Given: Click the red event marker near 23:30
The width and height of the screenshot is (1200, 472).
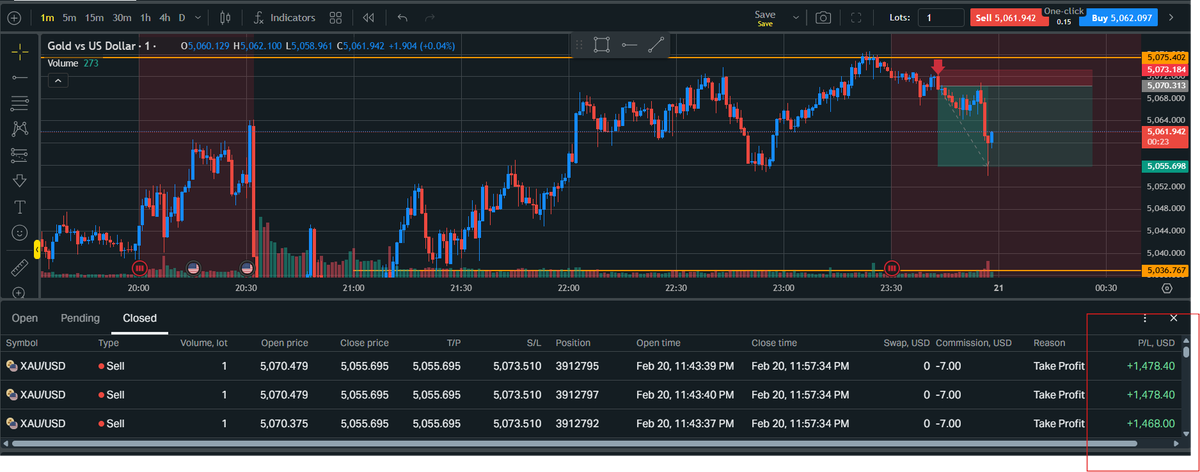Looking at the screenshot, I should (892, 267).
